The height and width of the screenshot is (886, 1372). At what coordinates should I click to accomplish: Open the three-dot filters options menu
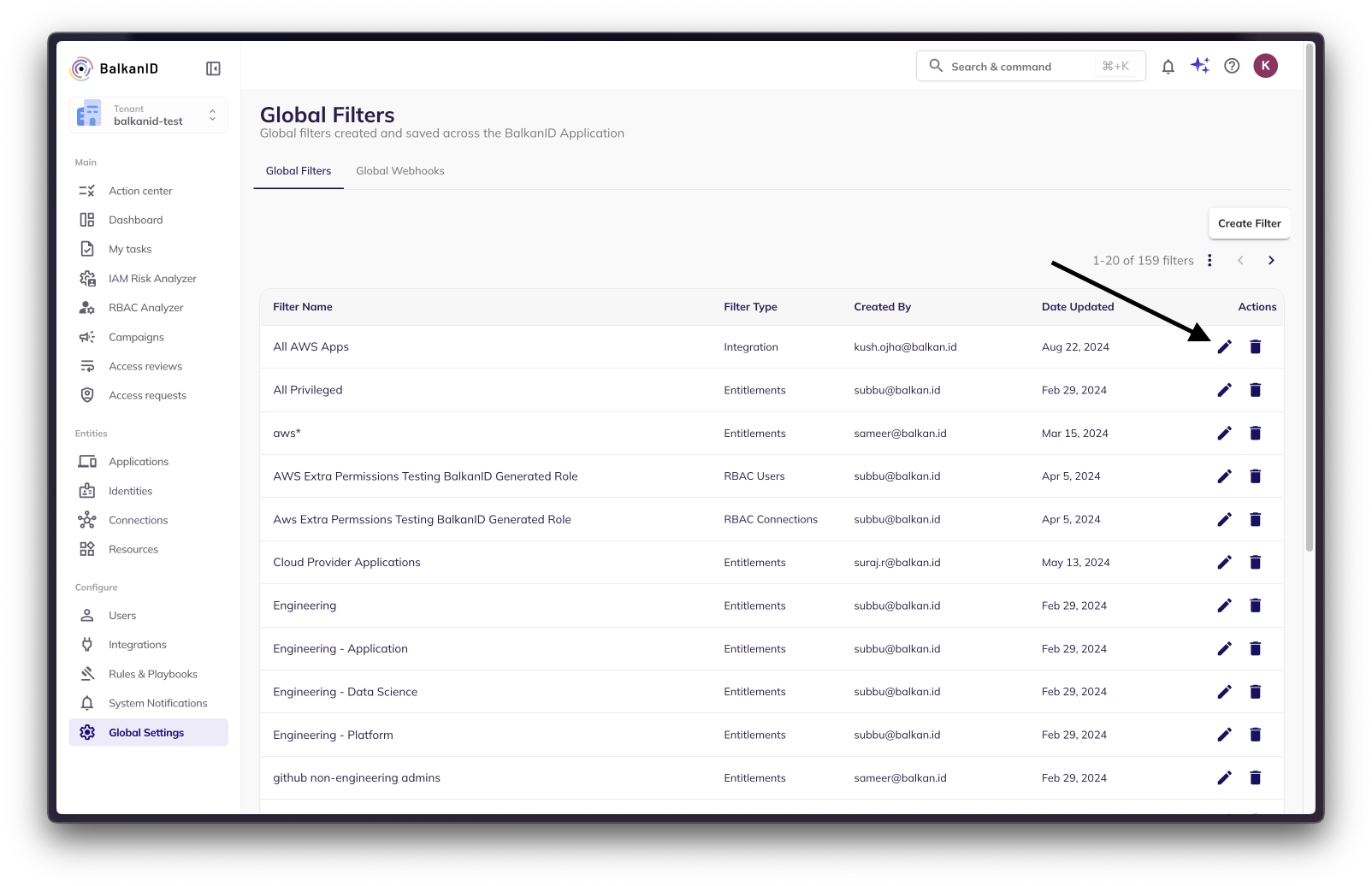(x=1209, y=260)
